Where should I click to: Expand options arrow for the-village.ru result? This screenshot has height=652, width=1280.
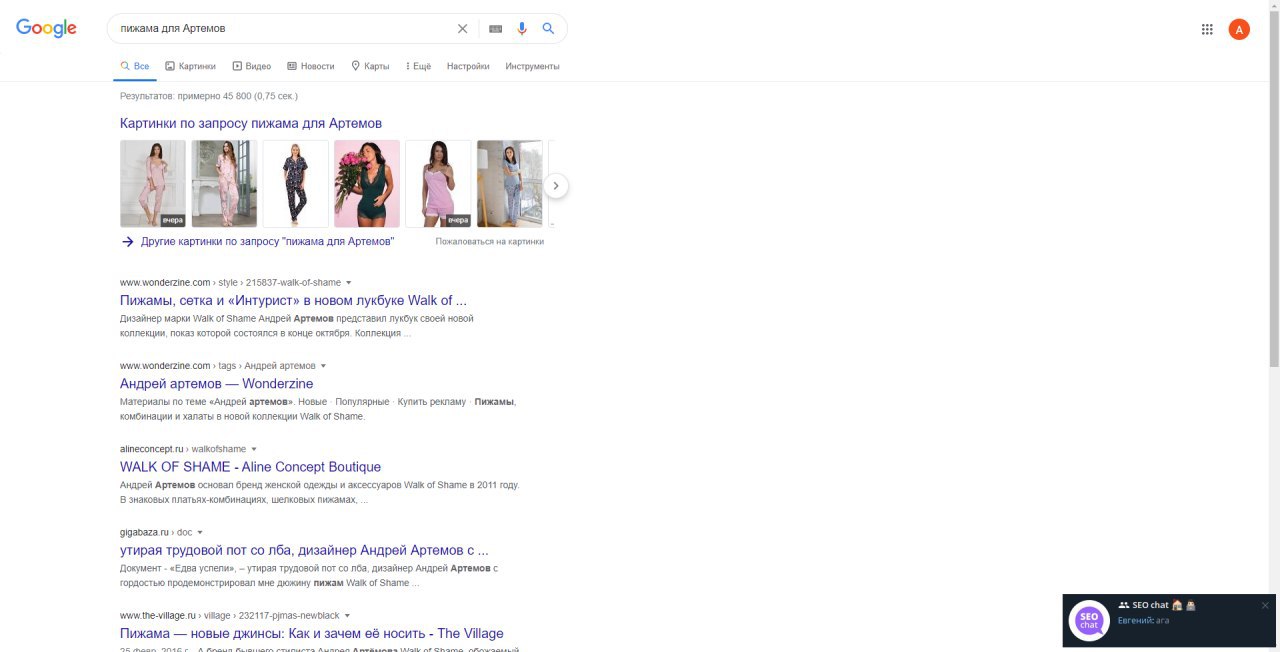click(x=347, y=616)
